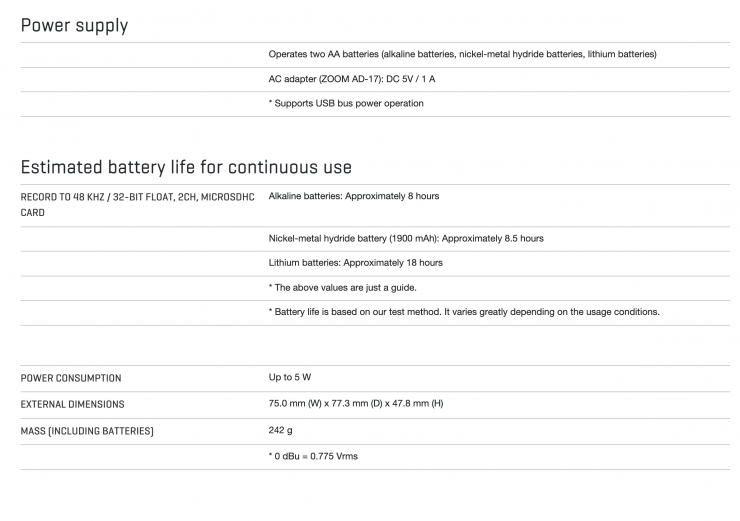Screen dimensions: 740x521
Task: Select the 75.0 mm dimensions value
Action: (x=356, y=404)
